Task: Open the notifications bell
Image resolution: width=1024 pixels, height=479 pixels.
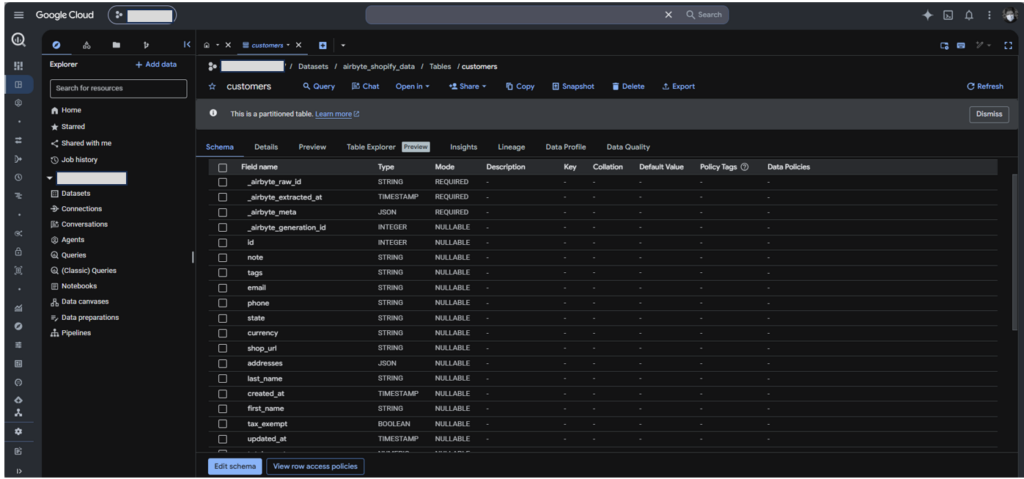Action: point(969,15)
